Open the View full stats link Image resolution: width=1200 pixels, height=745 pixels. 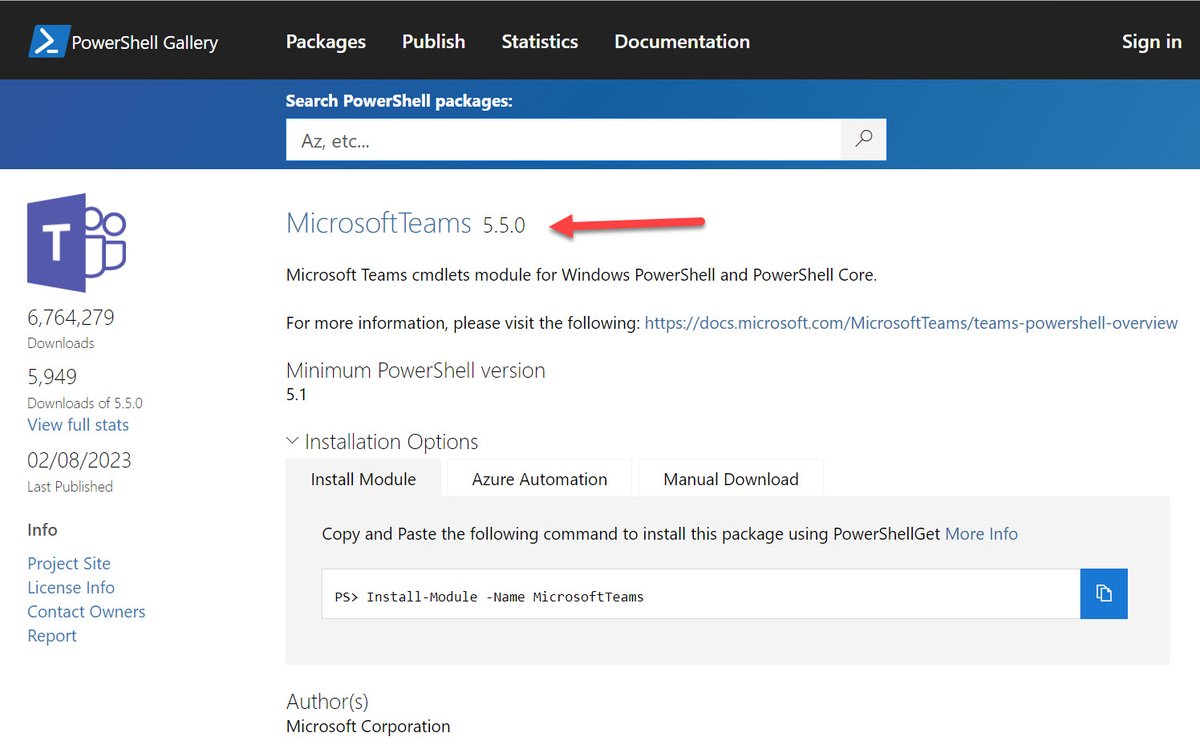(77, 424)
